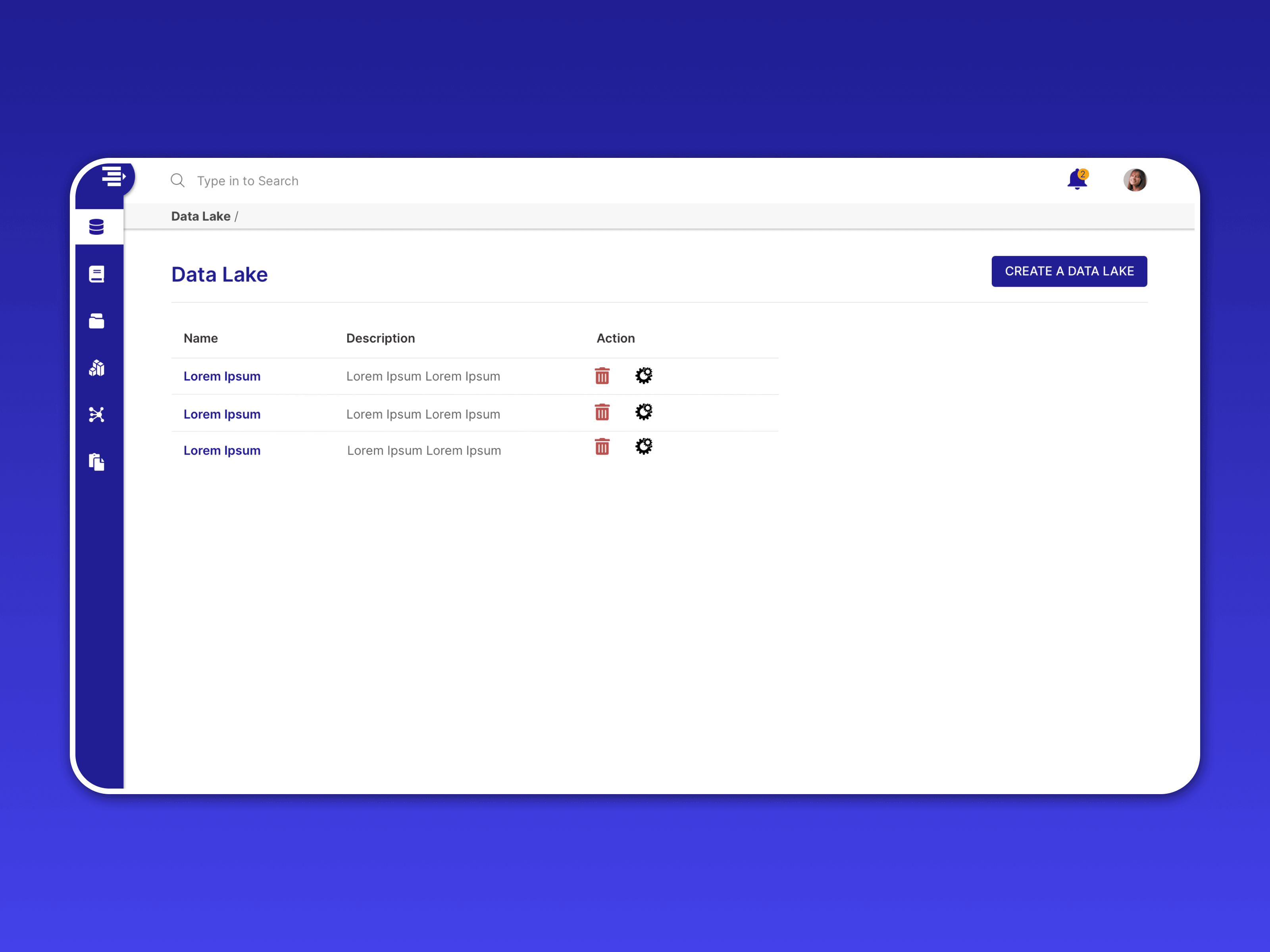Screen dimensions: 1270x952
Task: Open the second Lorem Ipsum name link
Action: (x=221, y=414)
